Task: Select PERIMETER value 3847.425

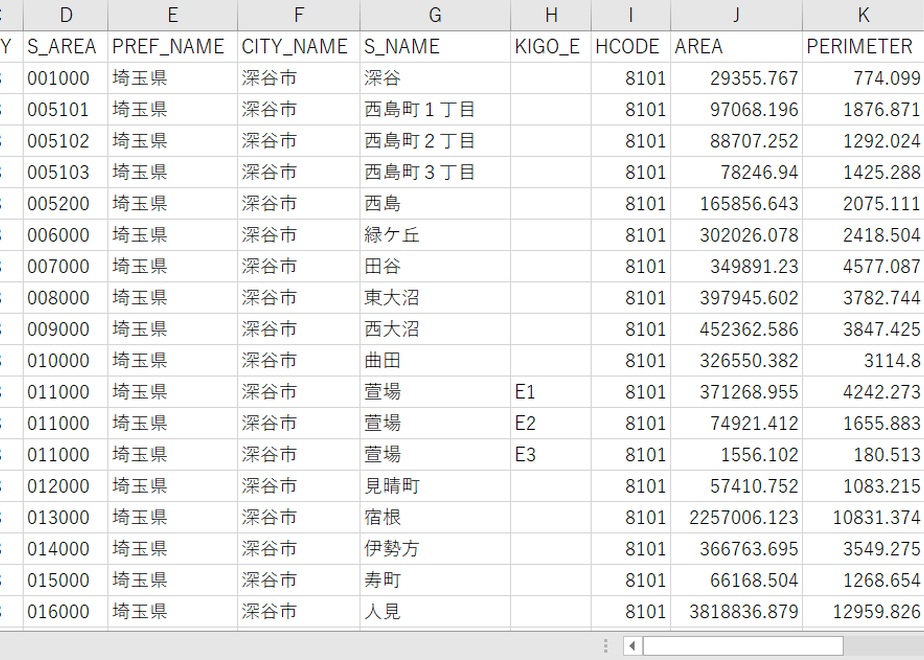Action: 863,329
